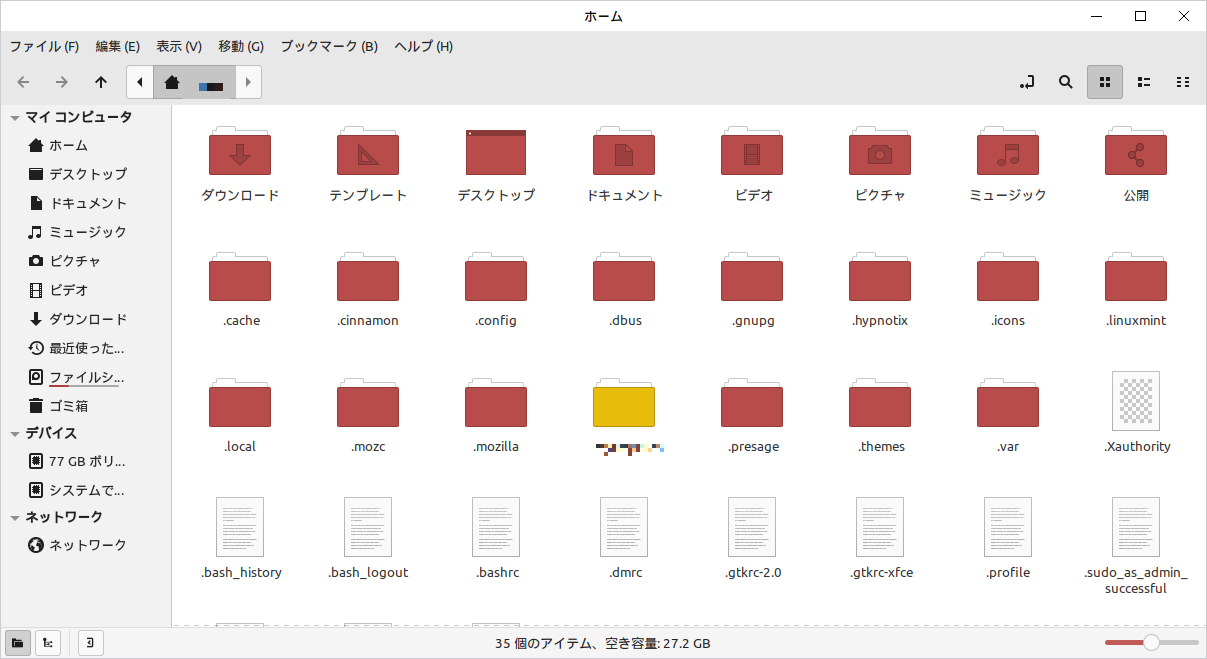
Task: Select the .gtkrc-2.0 file
Action: coord(752,527)
